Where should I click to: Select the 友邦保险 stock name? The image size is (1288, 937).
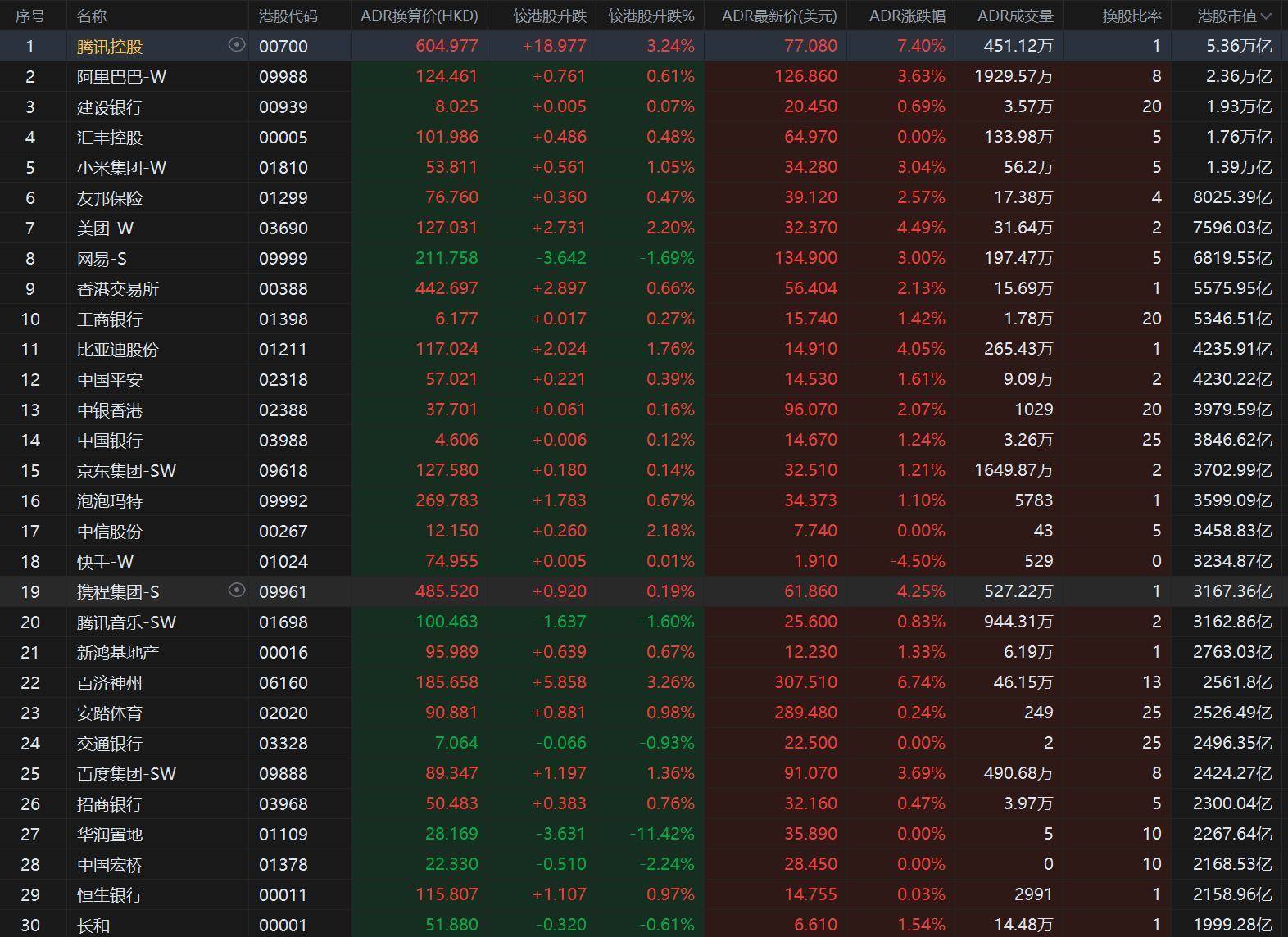(x=110, y=197)
